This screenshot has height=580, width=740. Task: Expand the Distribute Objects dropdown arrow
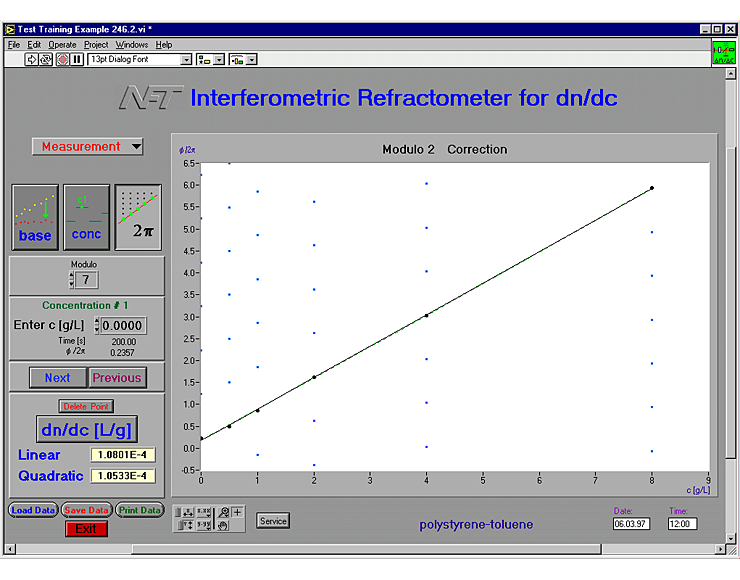252,59
